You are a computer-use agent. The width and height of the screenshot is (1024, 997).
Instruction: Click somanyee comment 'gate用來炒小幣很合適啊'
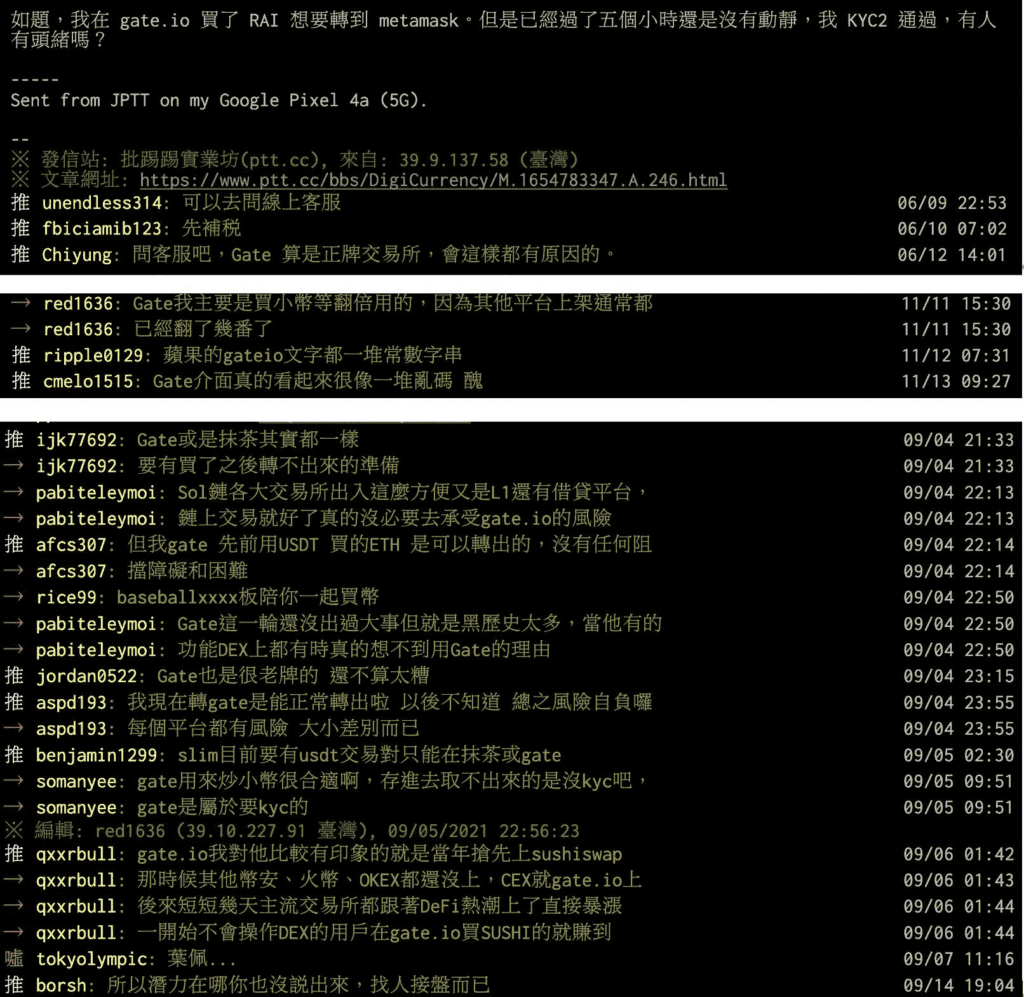click(392, 781)
